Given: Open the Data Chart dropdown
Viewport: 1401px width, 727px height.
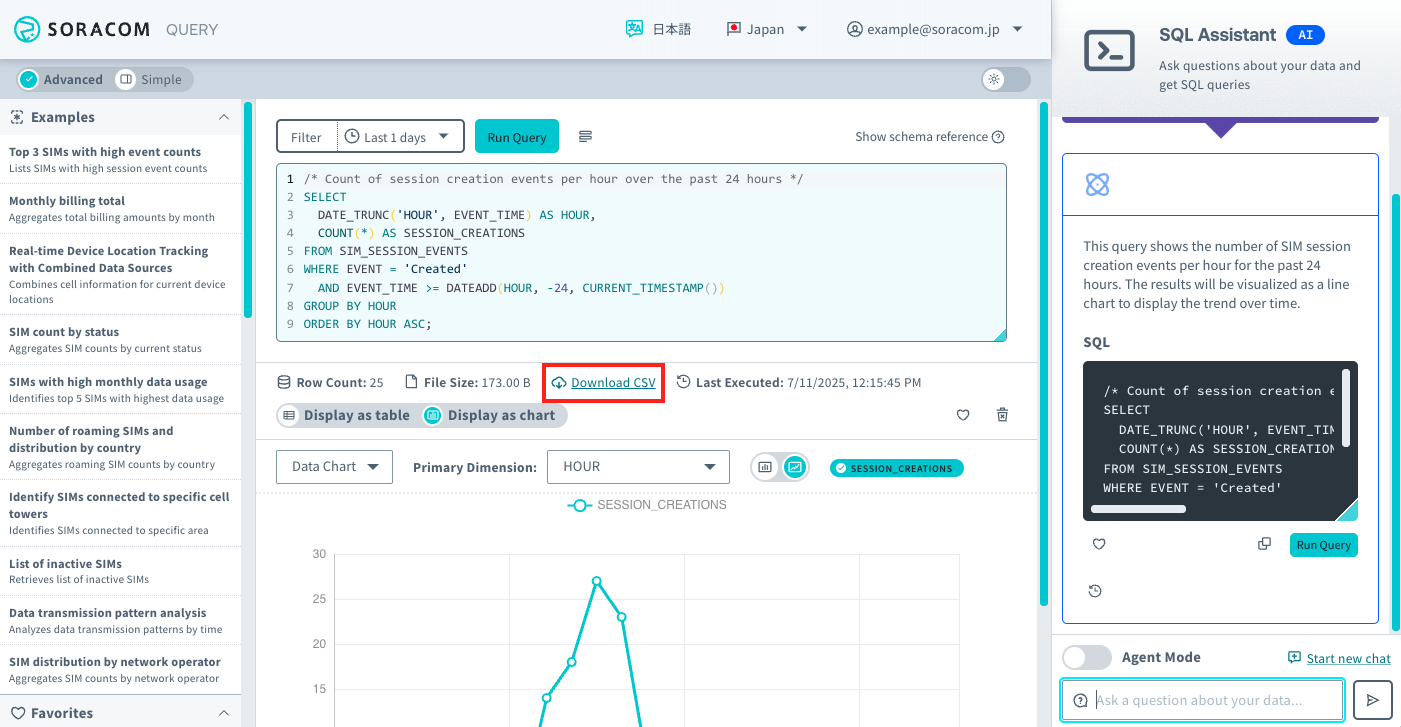Looking at the screenshot, I should pyautogui.click(x=334, y=466).
